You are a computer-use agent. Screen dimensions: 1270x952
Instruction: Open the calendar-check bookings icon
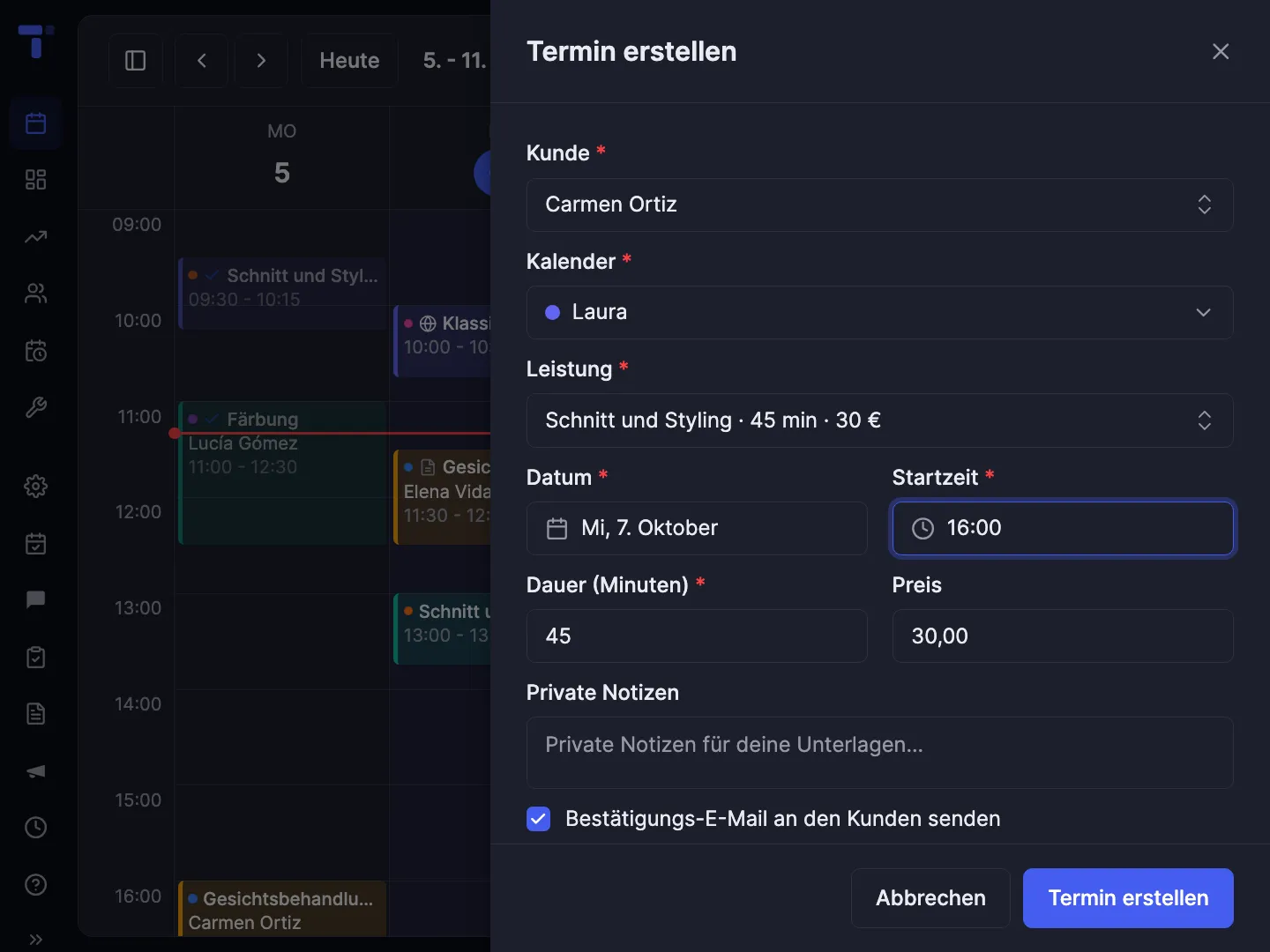[35, 543]
